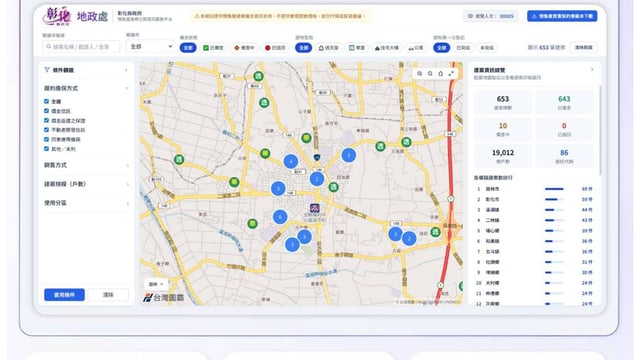Viewport: 640px width, 360px height.
Task: Click the map zoom-out magnifier icon
Action: point(430,73)
